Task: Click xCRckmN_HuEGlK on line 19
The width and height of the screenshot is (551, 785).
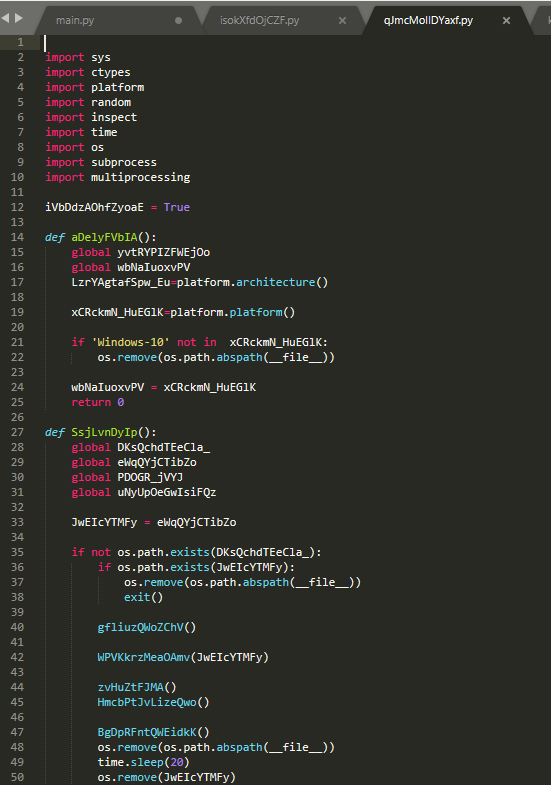Action: 117,312
